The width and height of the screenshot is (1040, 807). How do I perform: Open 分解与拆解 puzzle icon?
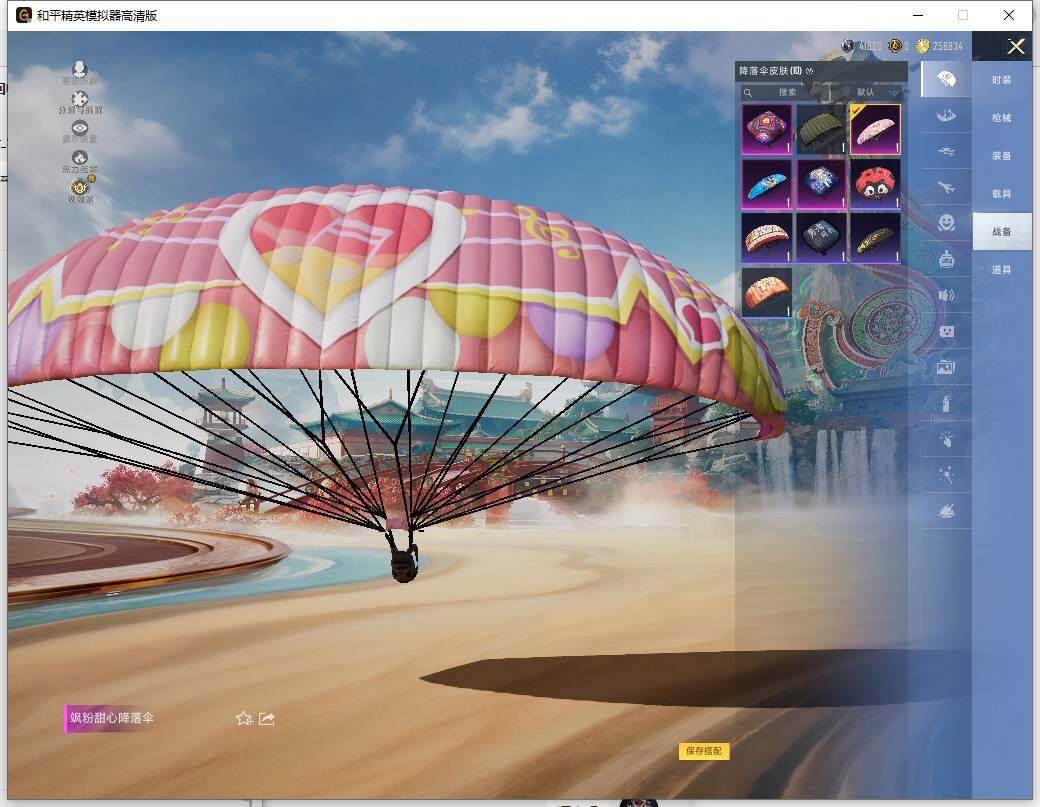point(80,99)
